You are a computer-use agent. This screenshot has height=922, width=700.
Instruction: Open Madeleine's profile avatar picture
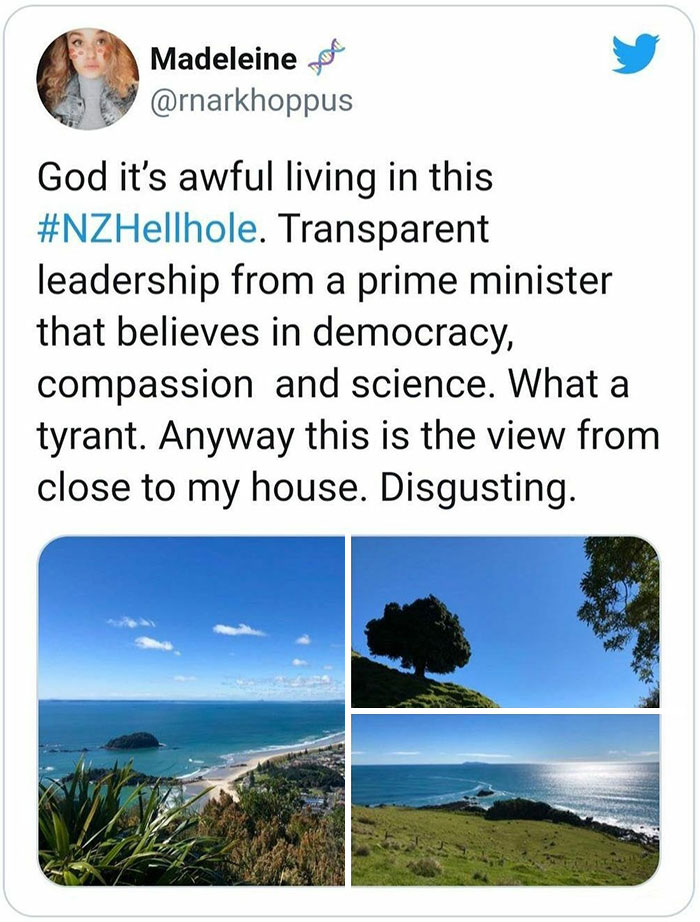pos(88,77)
